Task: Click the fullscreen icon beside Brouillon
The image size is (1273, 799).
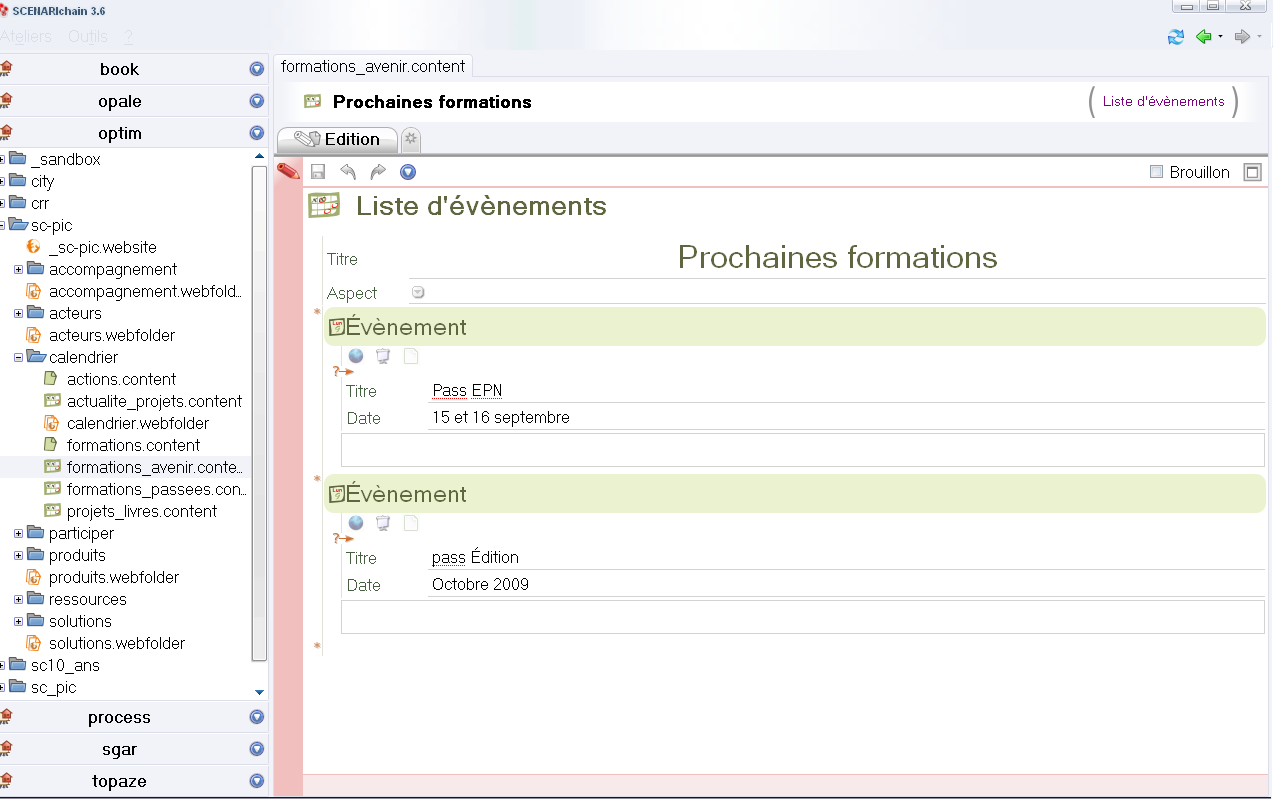Action: [x=1252, y=172]
